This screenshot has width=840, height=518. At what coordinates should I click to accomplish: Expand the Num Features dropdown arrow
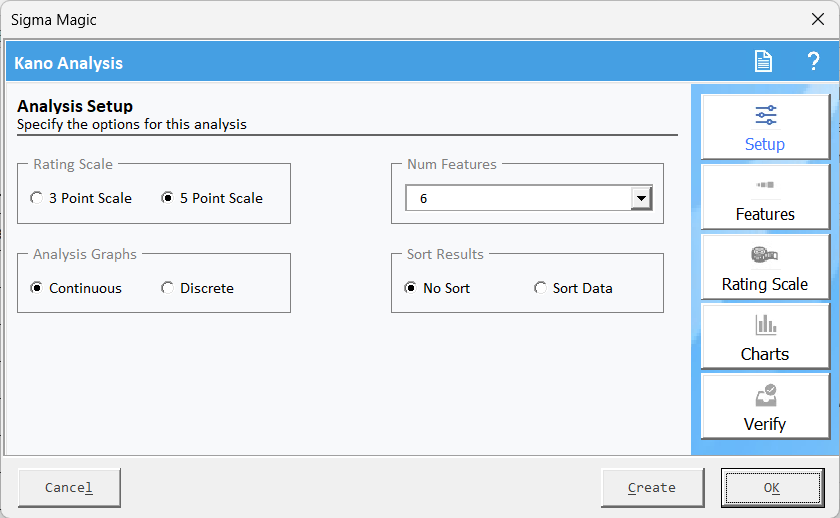pyautogui.click(x=641, y=198)
